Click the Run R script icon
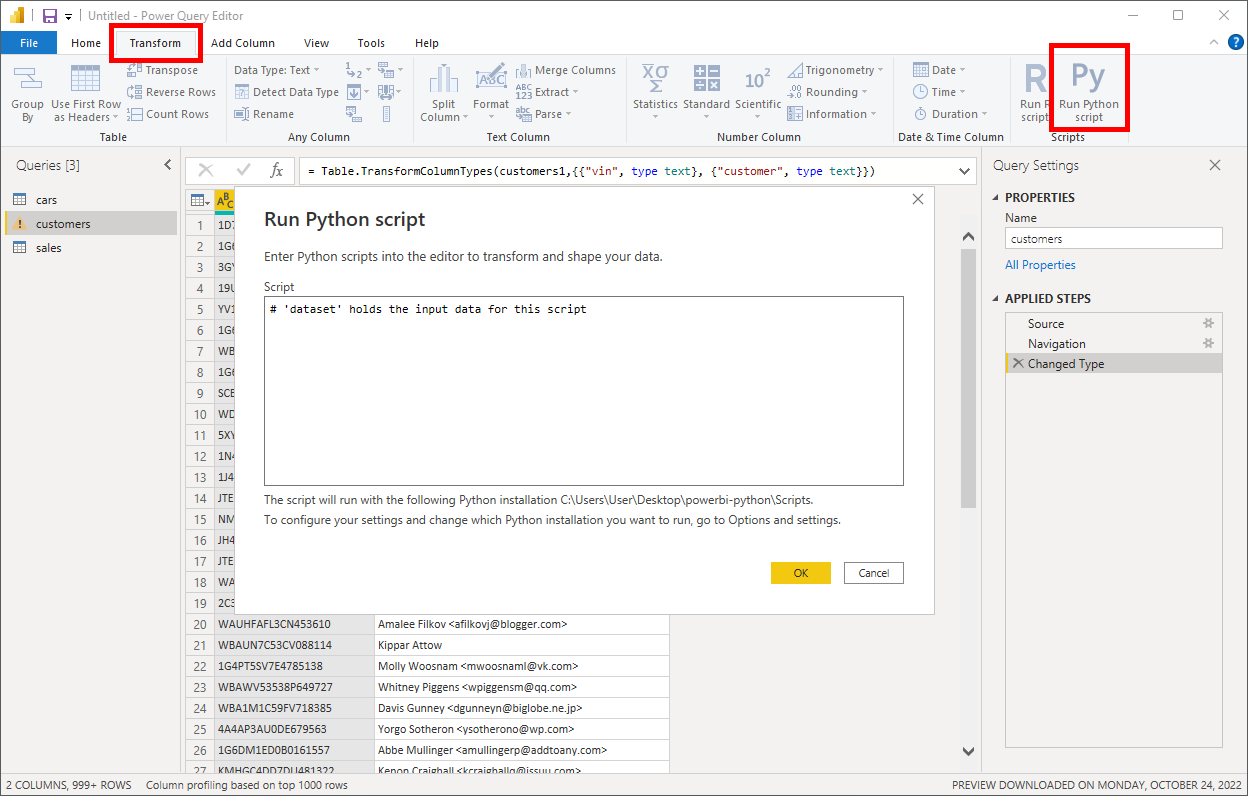 [x=1034, y=90]
